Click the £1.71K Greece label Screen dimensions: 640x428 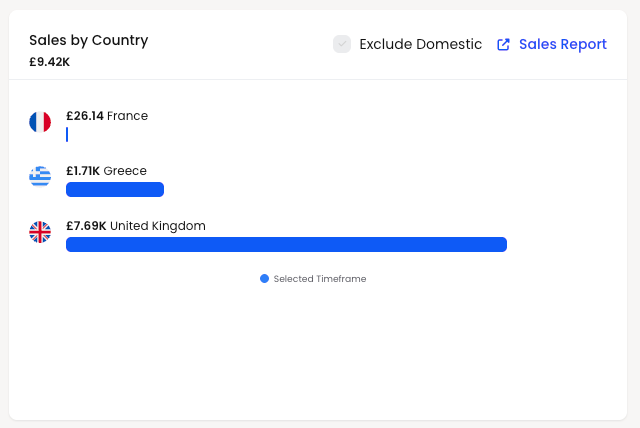pos(106,171)
